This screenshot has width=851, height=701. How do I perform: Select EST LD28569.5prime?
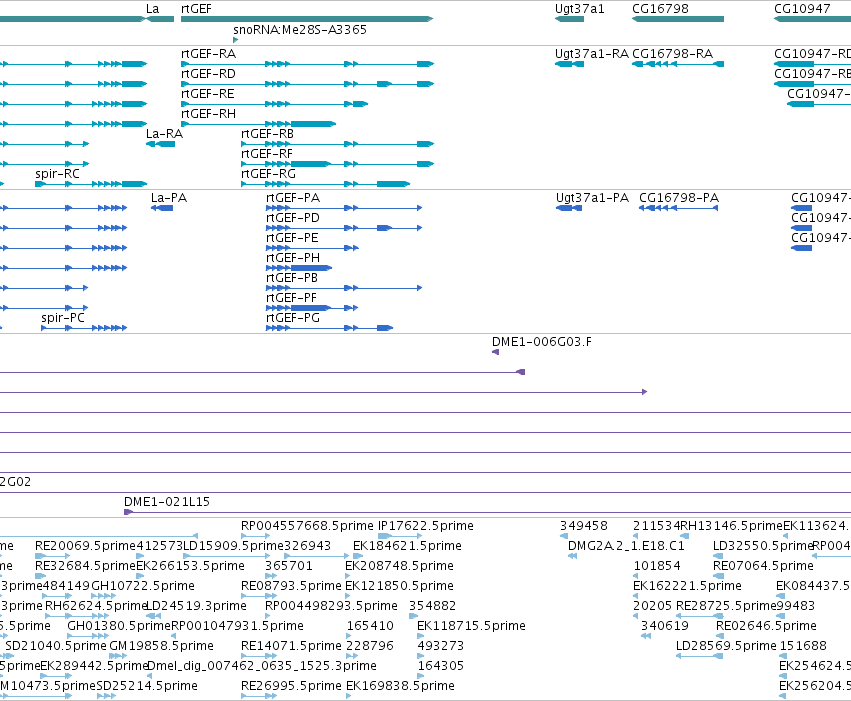[x=727, y=646]
